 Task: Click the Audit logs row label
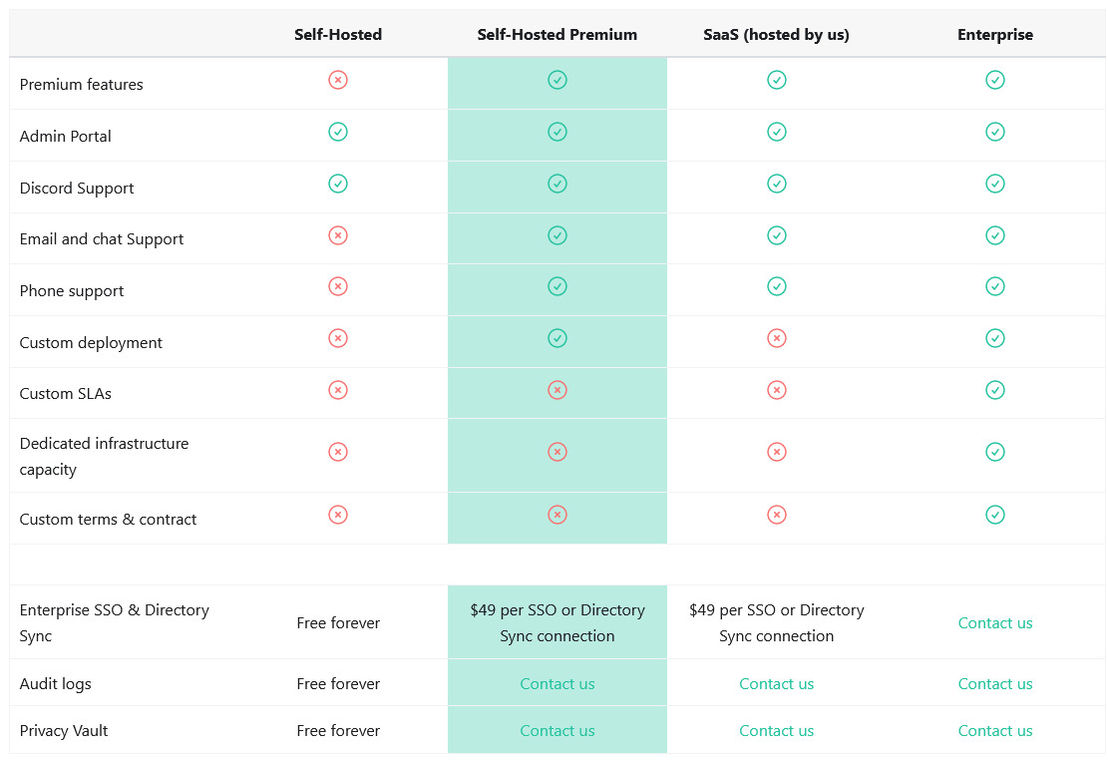tap(55, 684)
